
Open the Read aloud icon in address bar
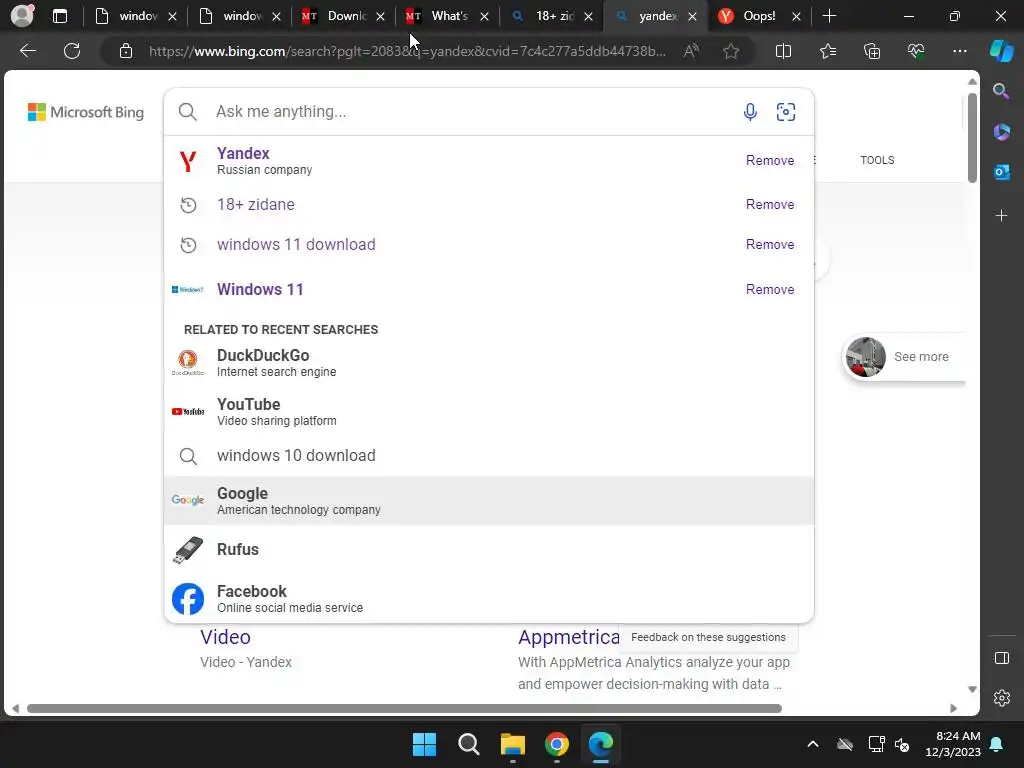[x=691, y=51]
